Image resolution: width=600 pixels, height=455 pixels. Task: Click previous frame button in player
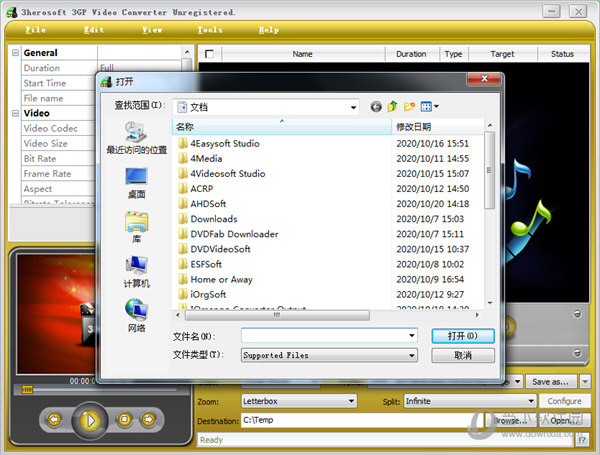coord(54,420)
